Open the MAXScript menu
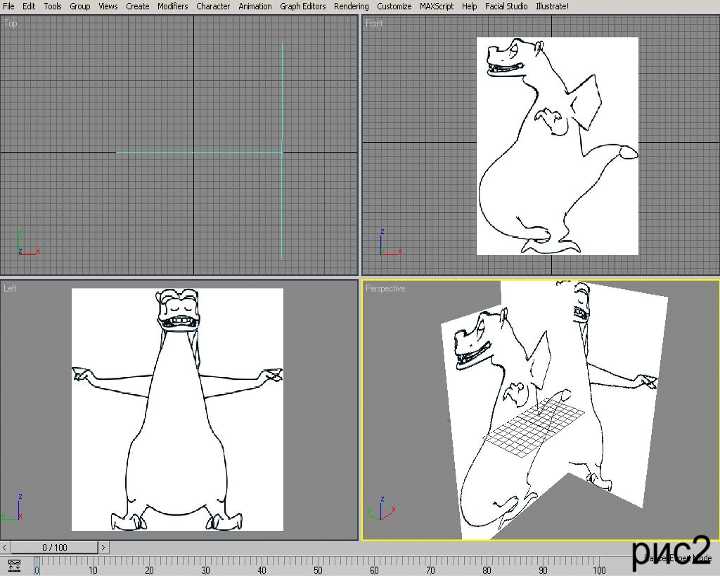 437,6
